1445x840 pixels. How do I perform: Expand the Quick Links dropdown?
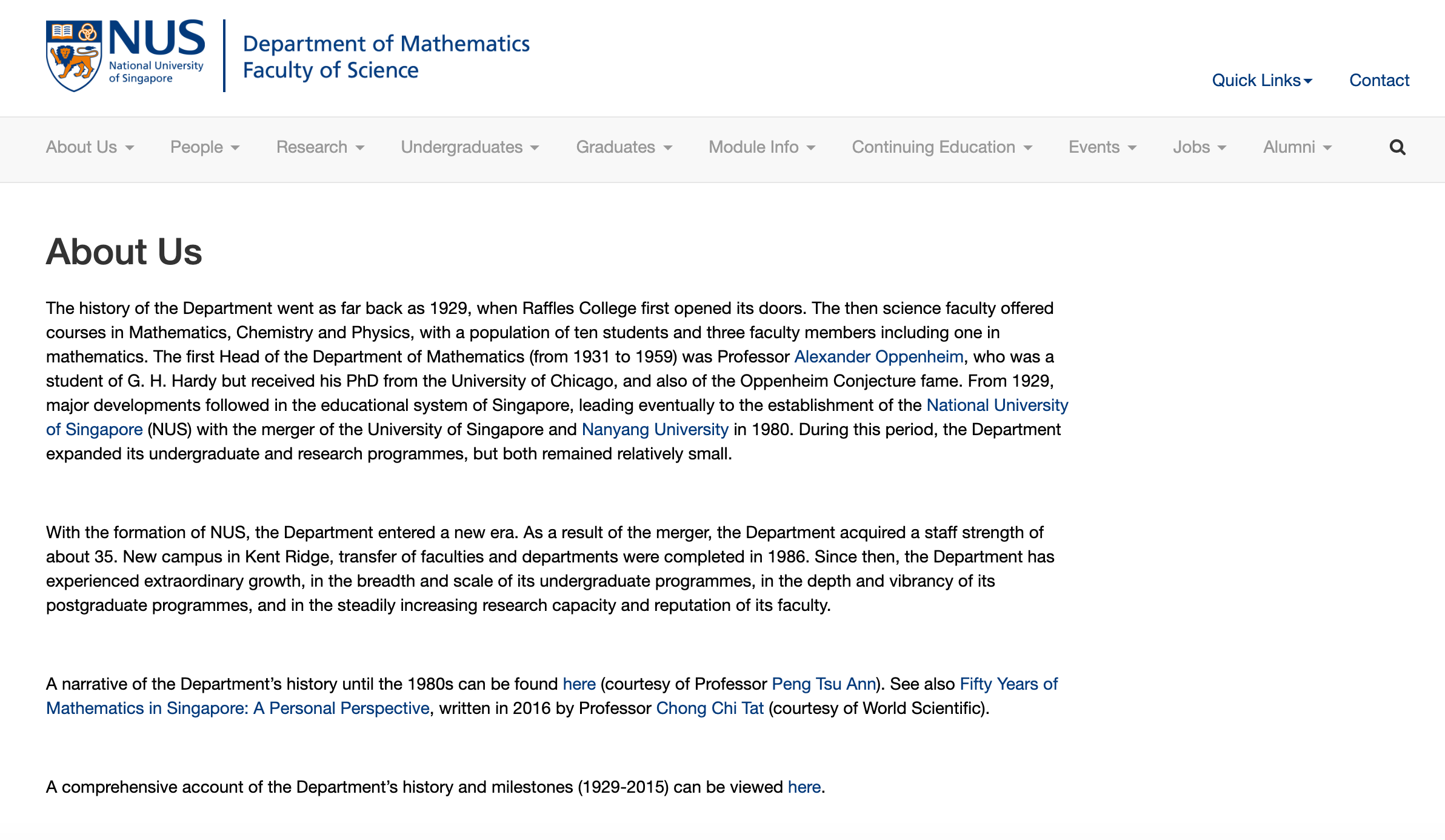point(1262,80)
